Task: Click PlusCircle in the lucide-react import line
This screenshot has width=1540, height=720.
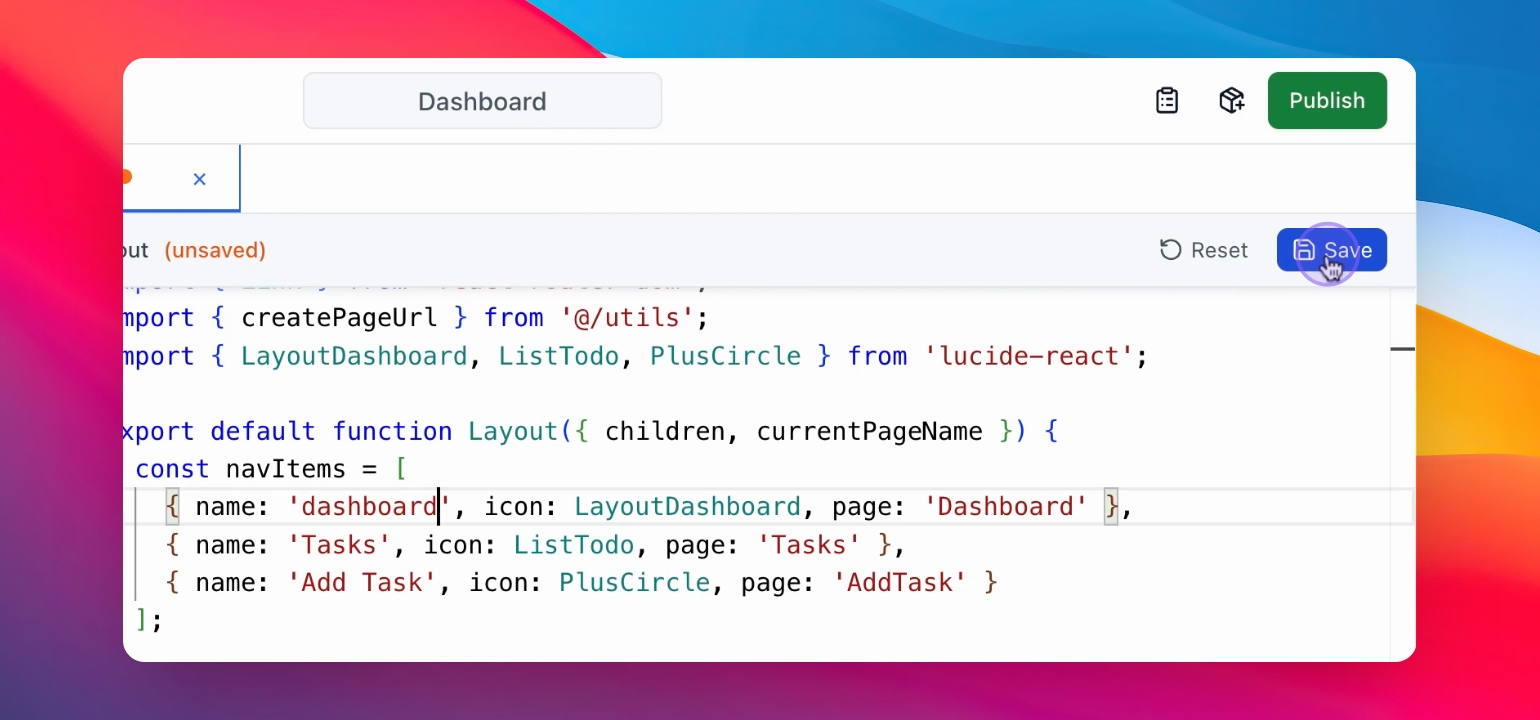Action: pos(726,356)
